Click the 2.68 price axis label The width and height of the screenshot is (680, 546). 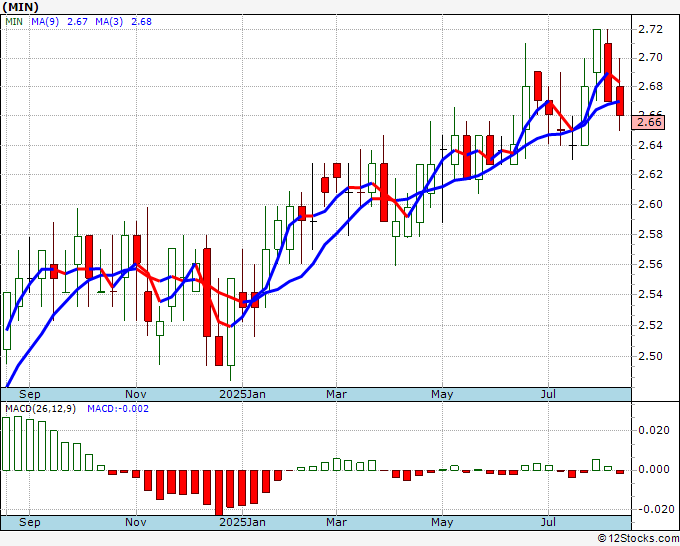pos(650,86)
